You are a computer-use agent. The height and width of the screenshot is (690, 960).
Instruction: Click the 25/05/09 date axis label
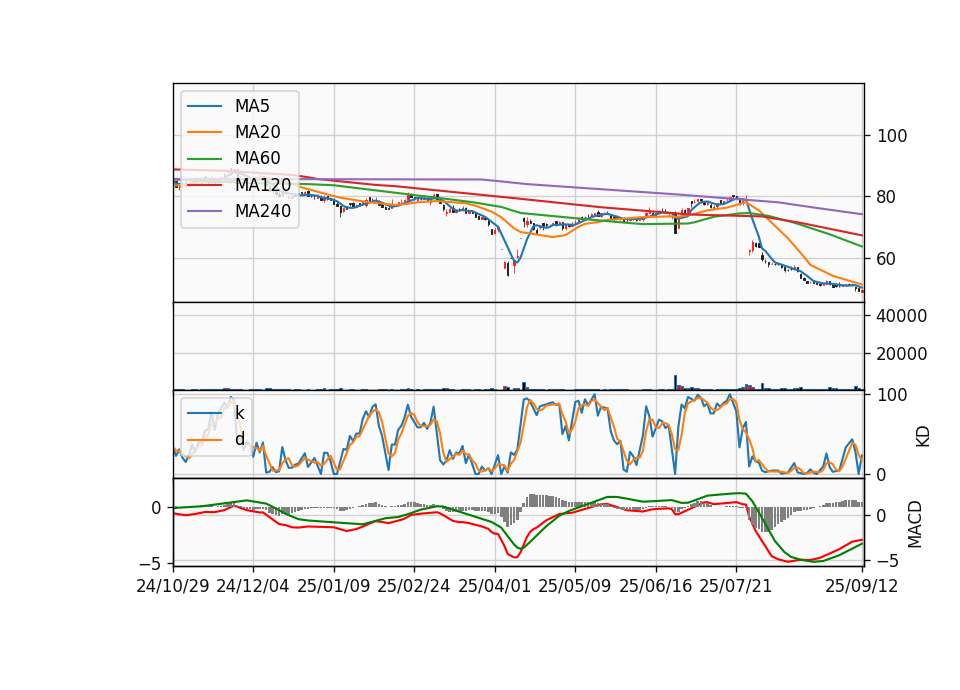point(575,586)
